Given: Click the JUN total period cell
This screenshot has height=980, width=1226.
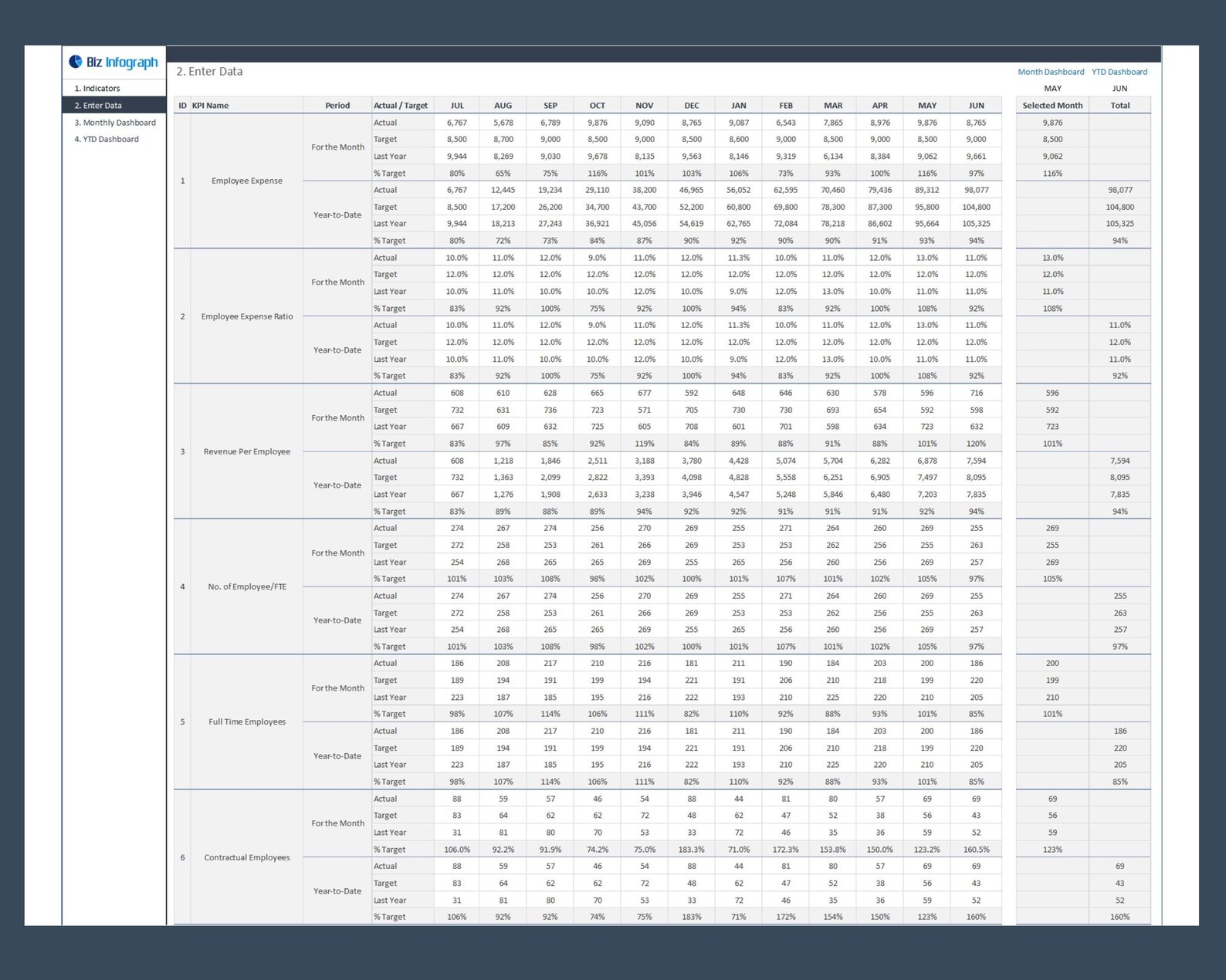Looking at the screenshot, I should 1119,88.
